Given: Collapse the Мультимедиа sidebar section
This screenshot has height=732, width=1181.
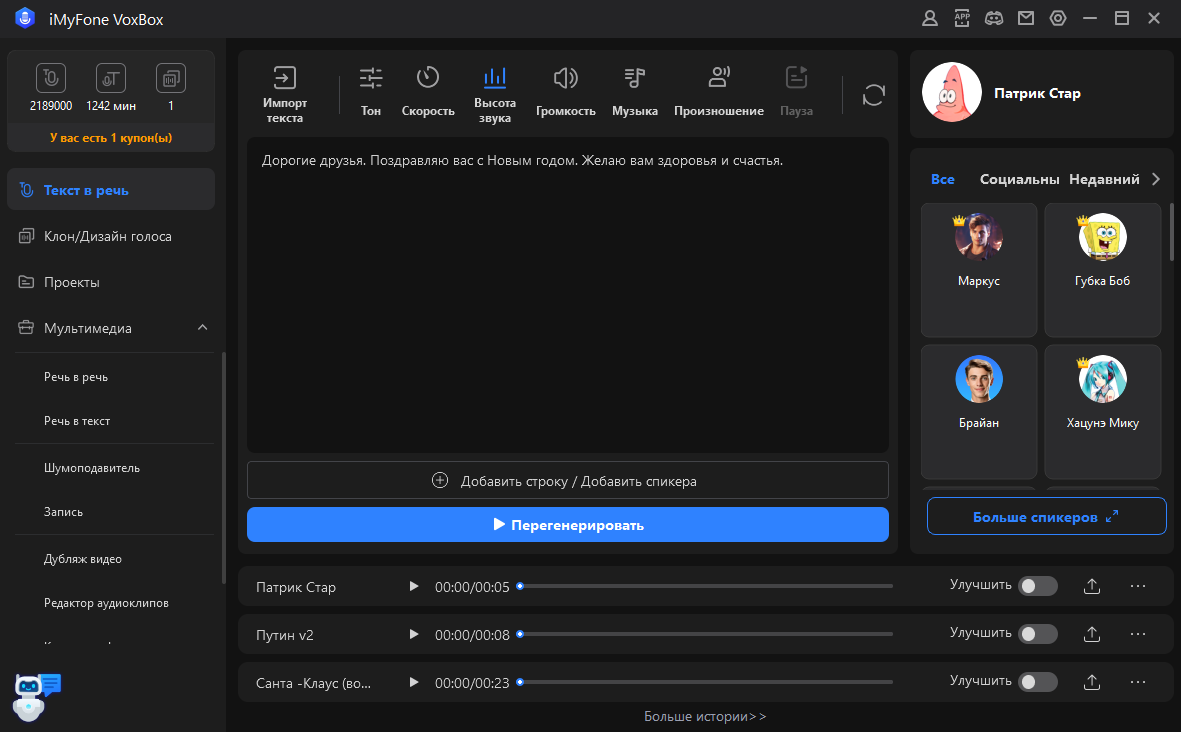Looking at the screenshot, I should pyautogui.click(x=202, y=328).
